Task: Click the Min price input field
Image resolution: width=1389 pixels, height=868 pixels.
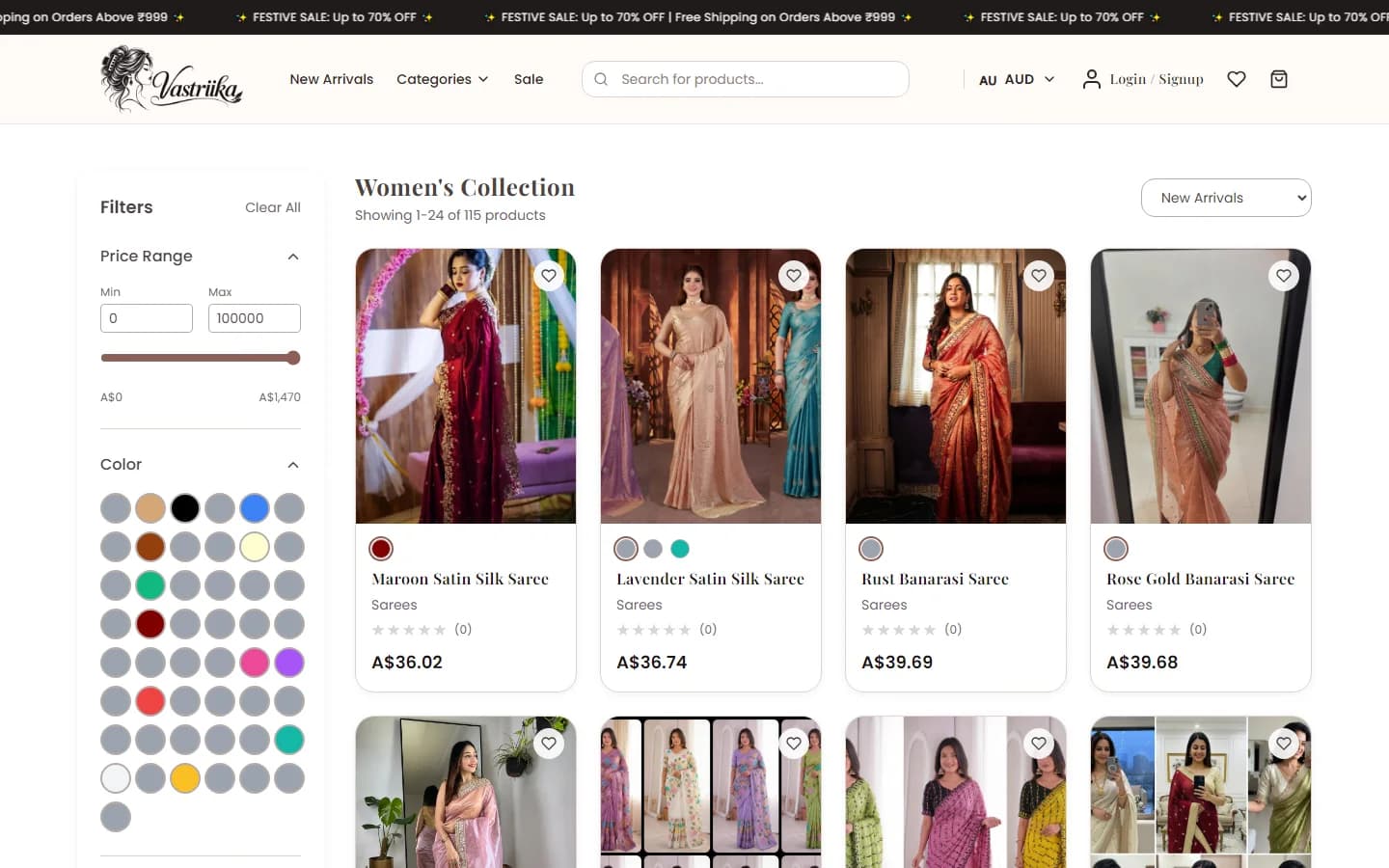Action: point(147,318)
